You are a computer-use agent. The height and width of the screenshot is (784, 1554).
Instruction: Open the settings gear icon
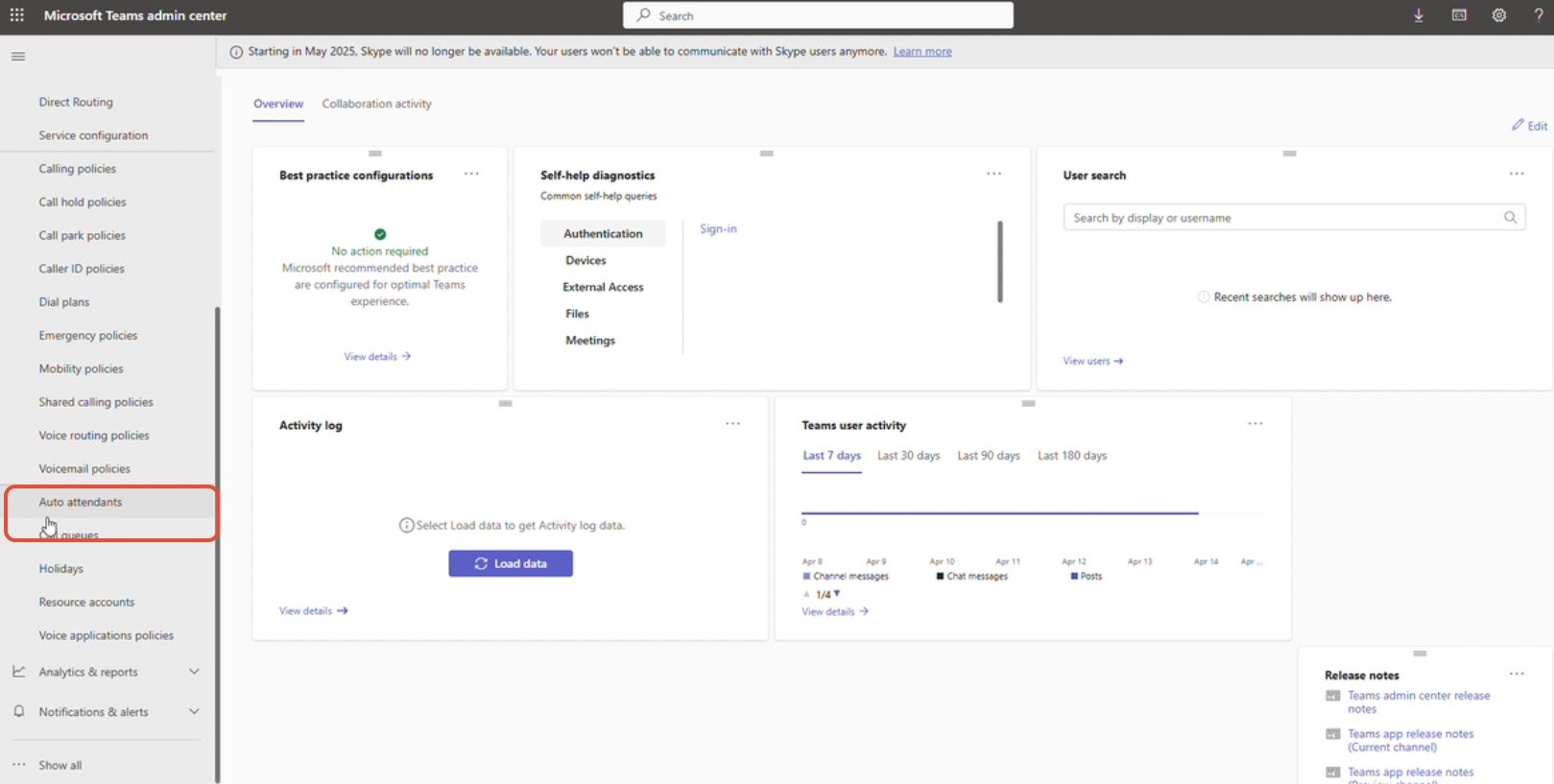pyautogui.click(x=1499, y=15)
